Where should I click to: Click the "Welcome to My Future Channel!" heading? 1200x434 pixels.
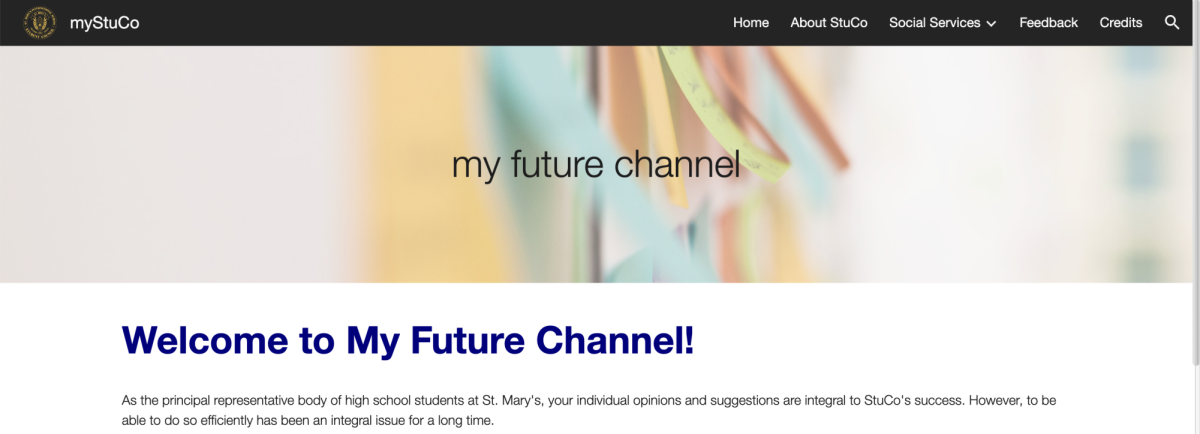[408, 341]
